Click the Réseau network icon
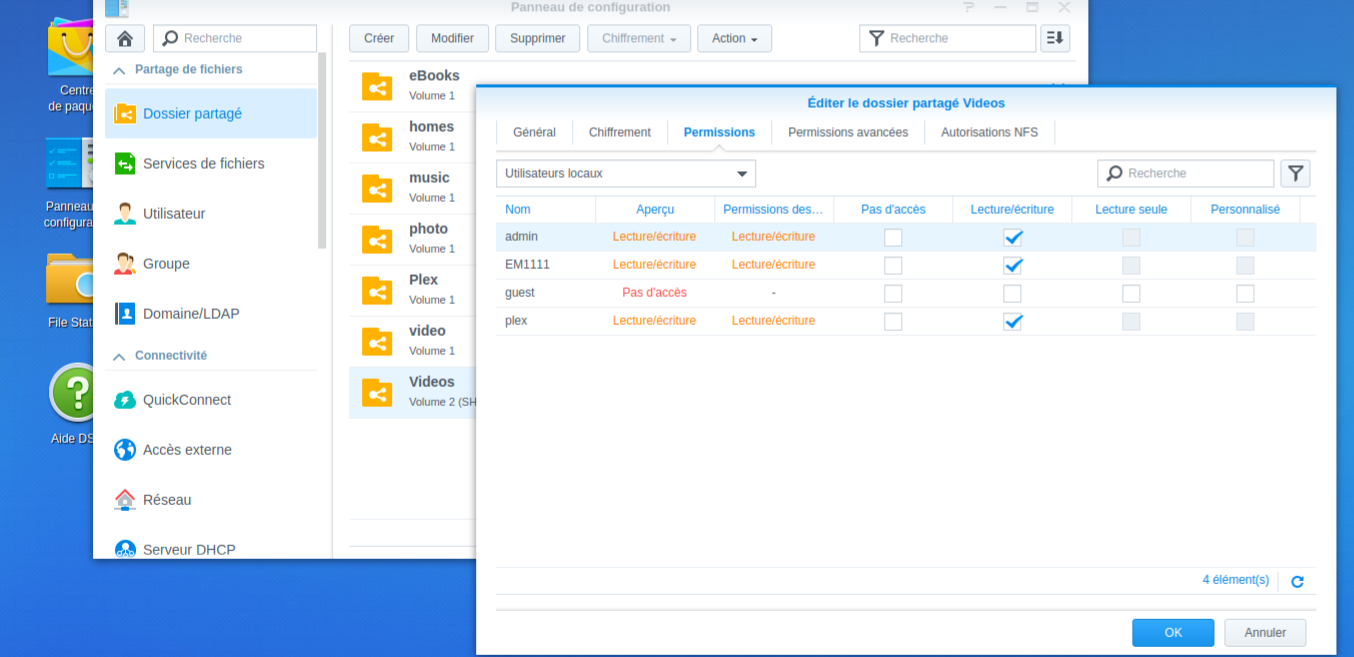This screenshot has width=1354, height=657. (x=125, y=500)
